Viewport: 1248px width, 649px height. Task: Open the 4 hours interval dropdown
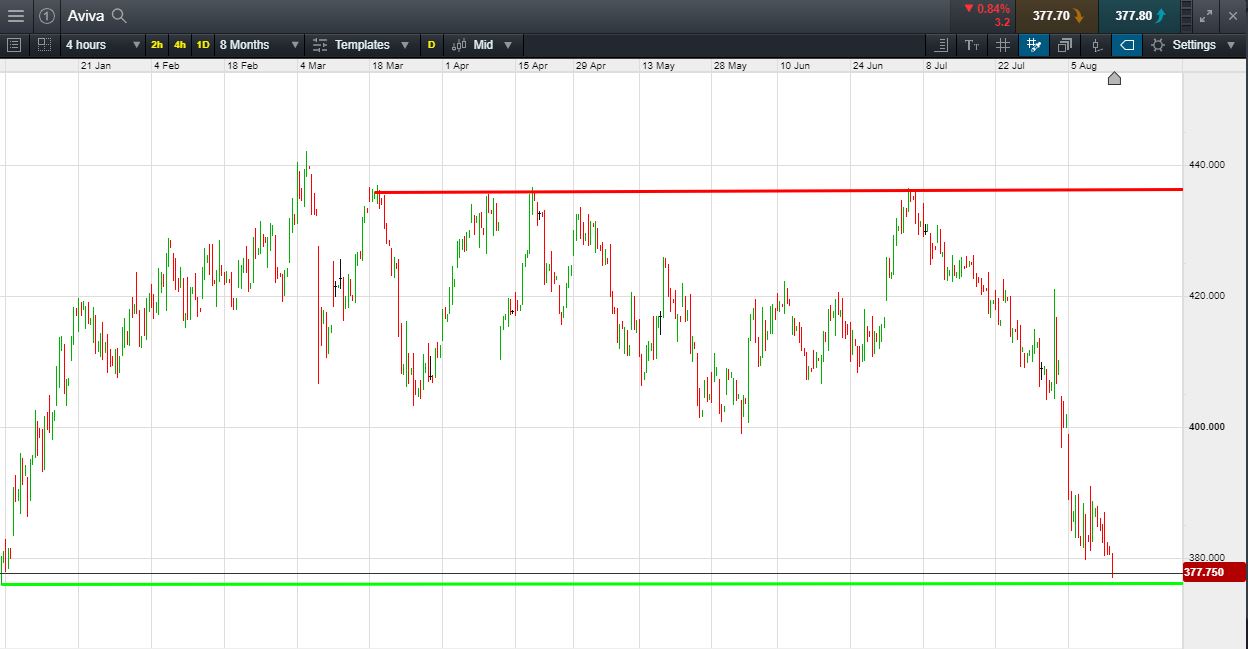coord(103,45)
